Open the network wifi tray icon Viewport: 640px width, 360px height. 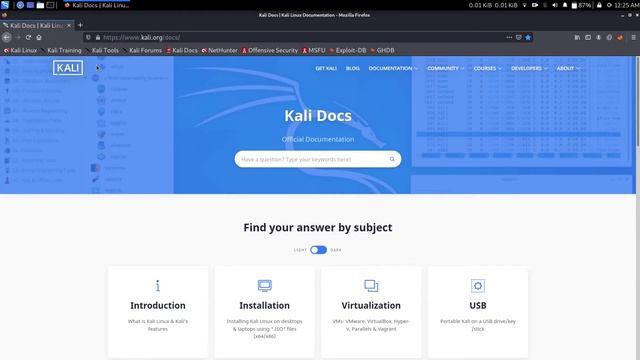[524, 5]
